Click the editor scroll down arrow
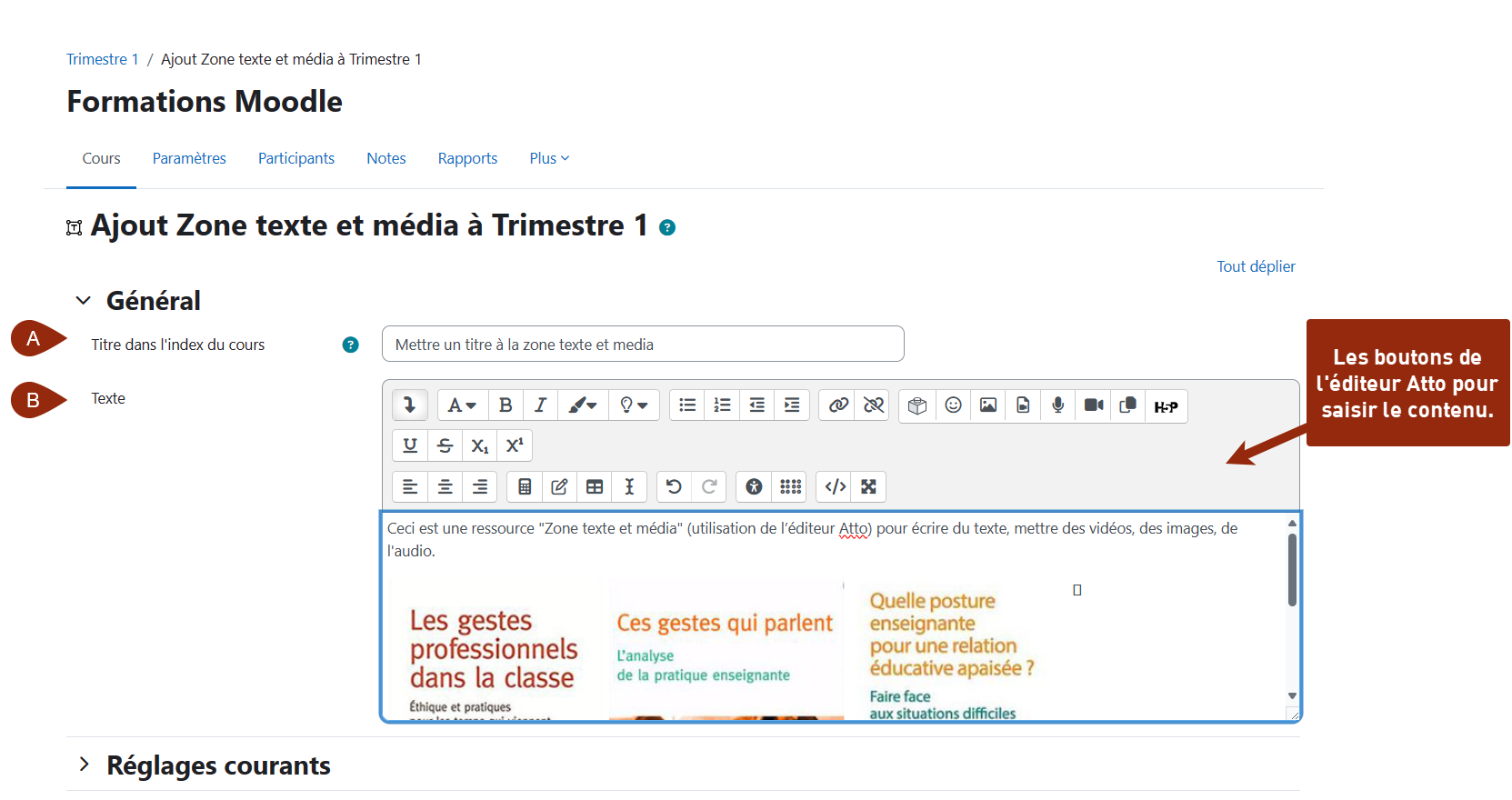This screenshot has width=1512, height=800. [x=1292, y=695]
